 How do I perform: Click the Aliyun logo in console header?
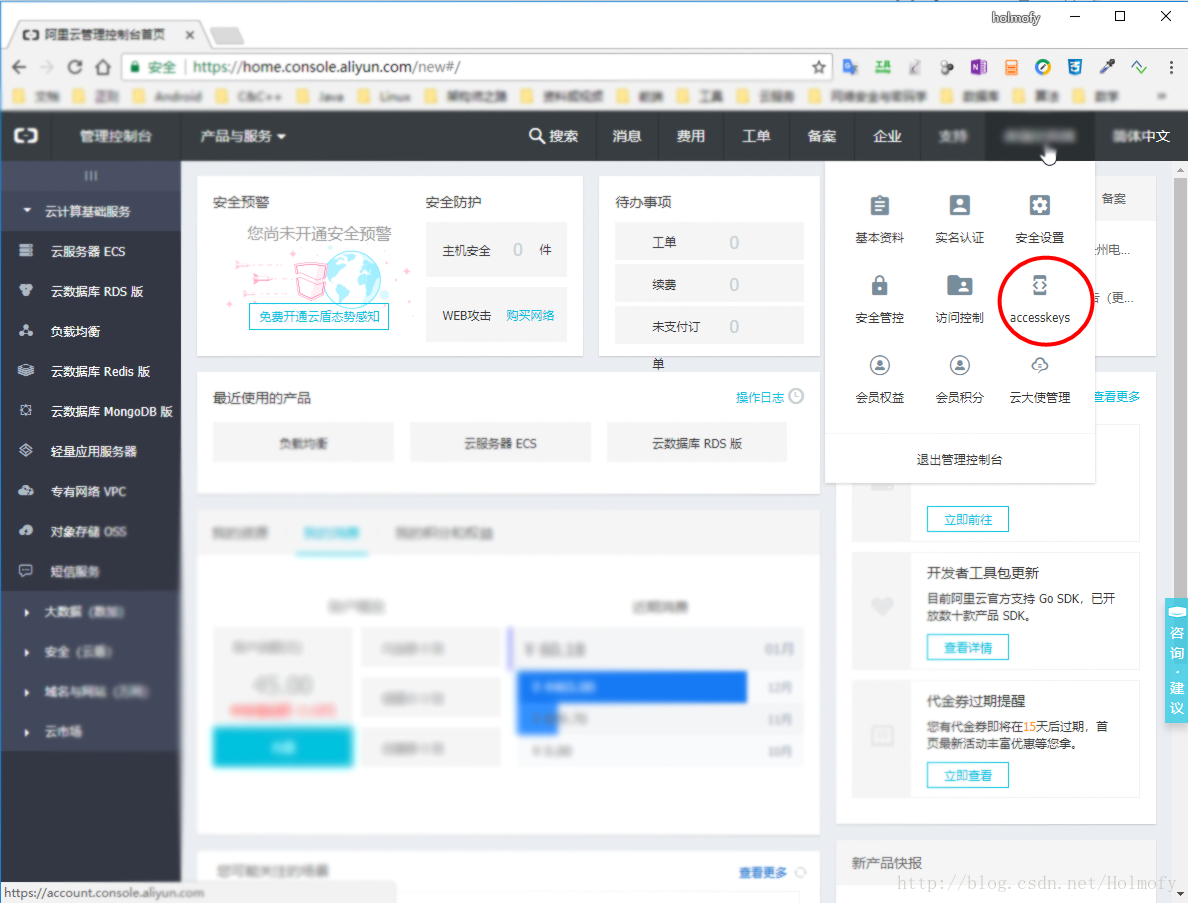click(26, 136)
